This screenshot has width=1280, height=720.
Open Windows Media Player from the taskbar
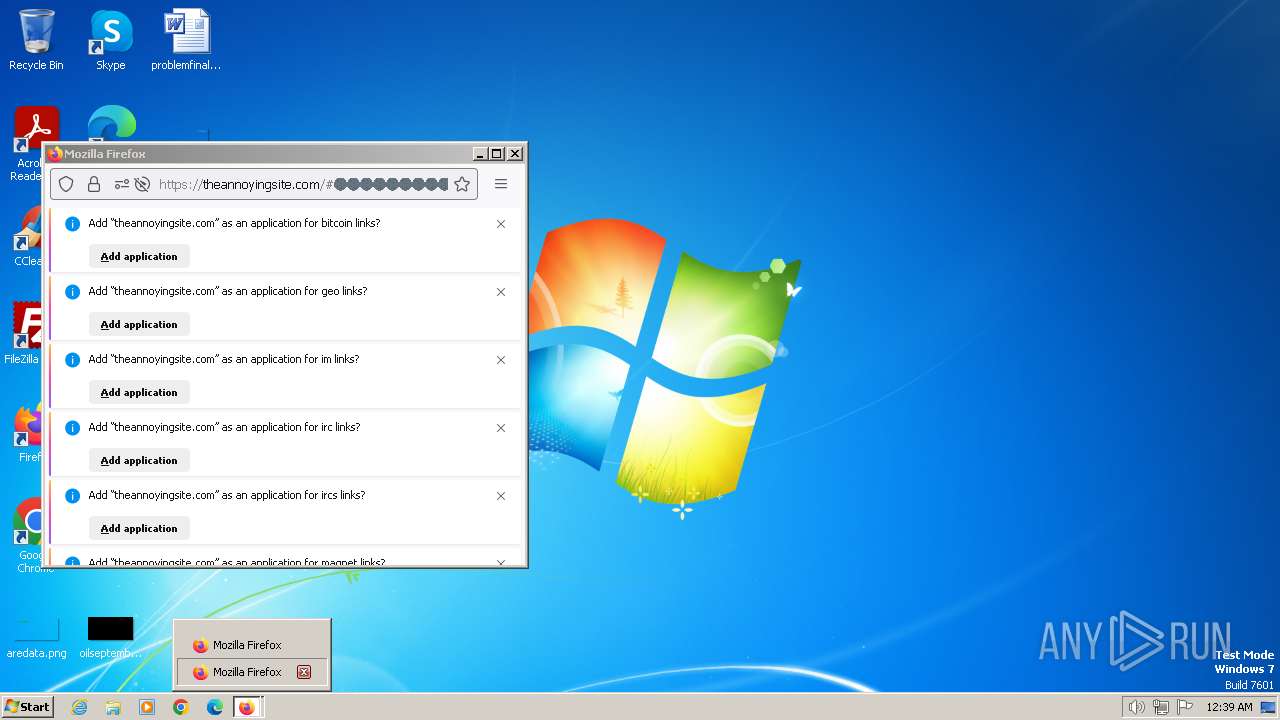147,707
